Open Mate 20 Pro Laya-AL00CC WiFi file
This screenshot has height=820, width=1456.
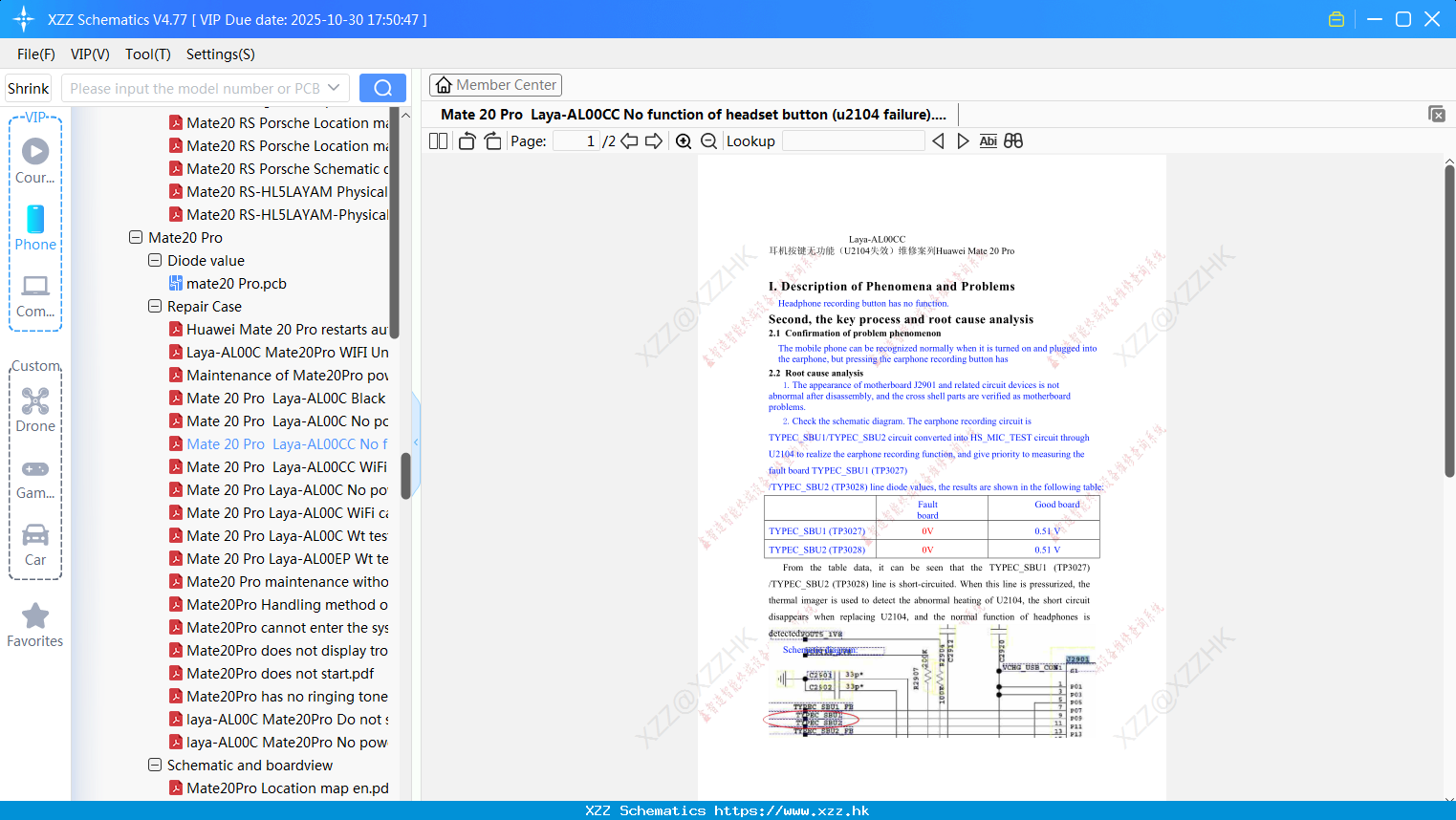point(278,466)
